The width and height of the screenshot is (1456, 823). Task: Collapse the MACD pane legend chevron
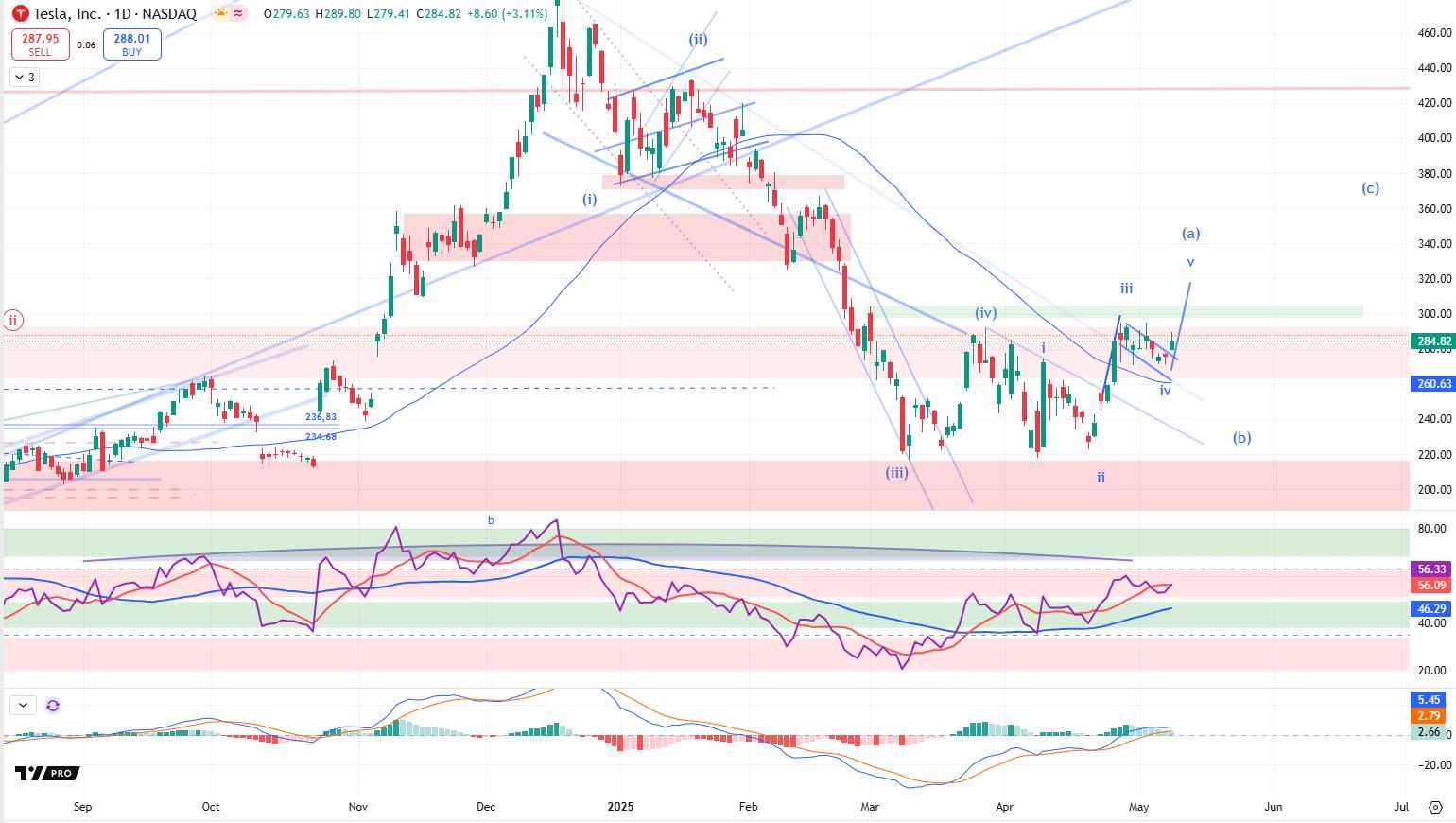23,705
